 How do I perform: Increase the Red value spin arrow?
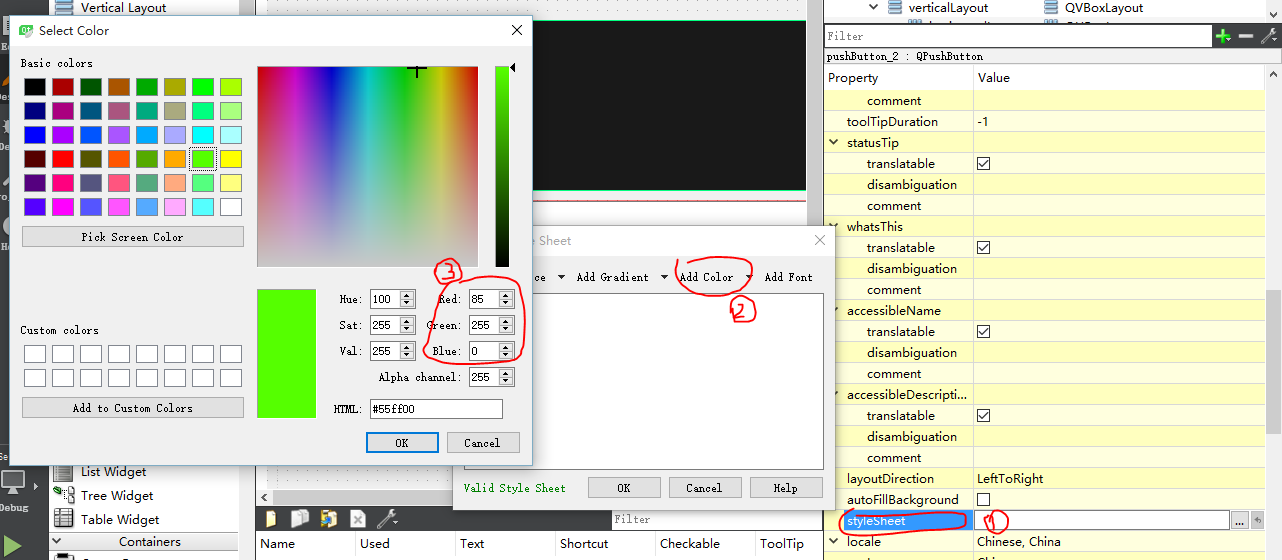(506, 295)
